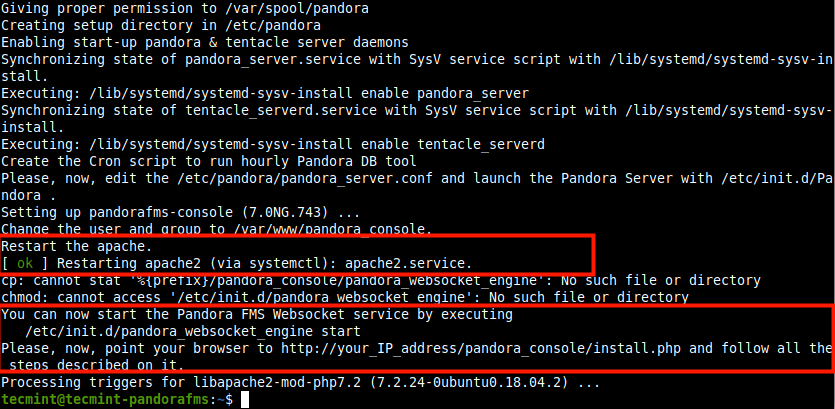Click the 'Setting up pandorafms-console' line
The width and height of the screenshot is (835, 409).
point(192,212)
